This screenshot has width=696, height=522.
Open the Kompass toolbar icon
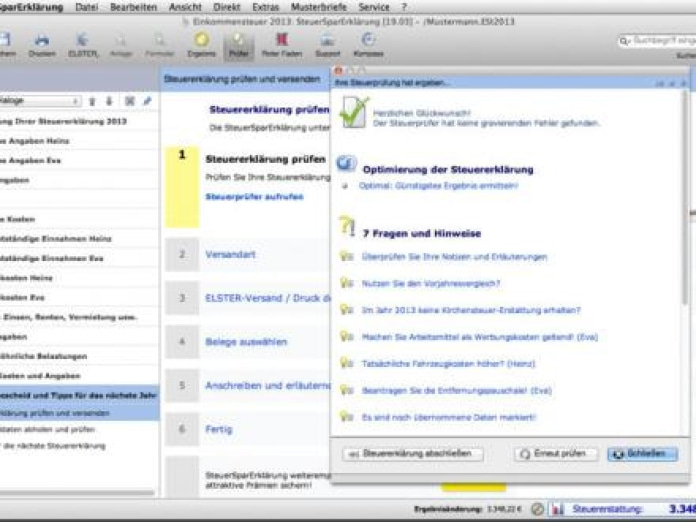(368, 40)
